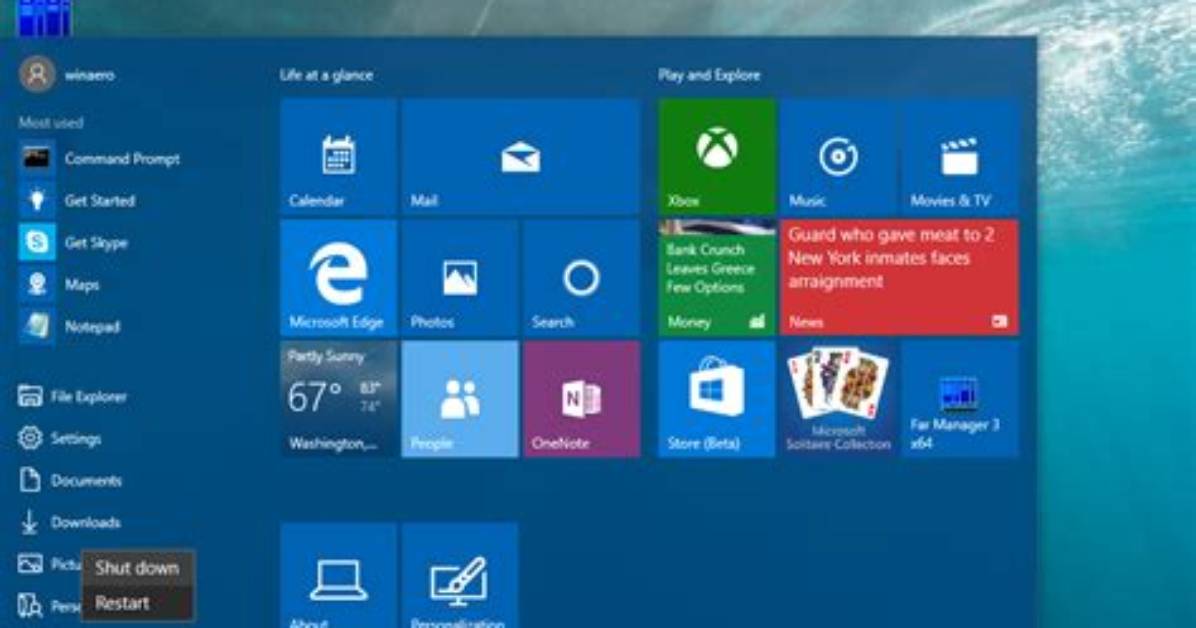Open the About laptop tile

[x=338, y=575]
